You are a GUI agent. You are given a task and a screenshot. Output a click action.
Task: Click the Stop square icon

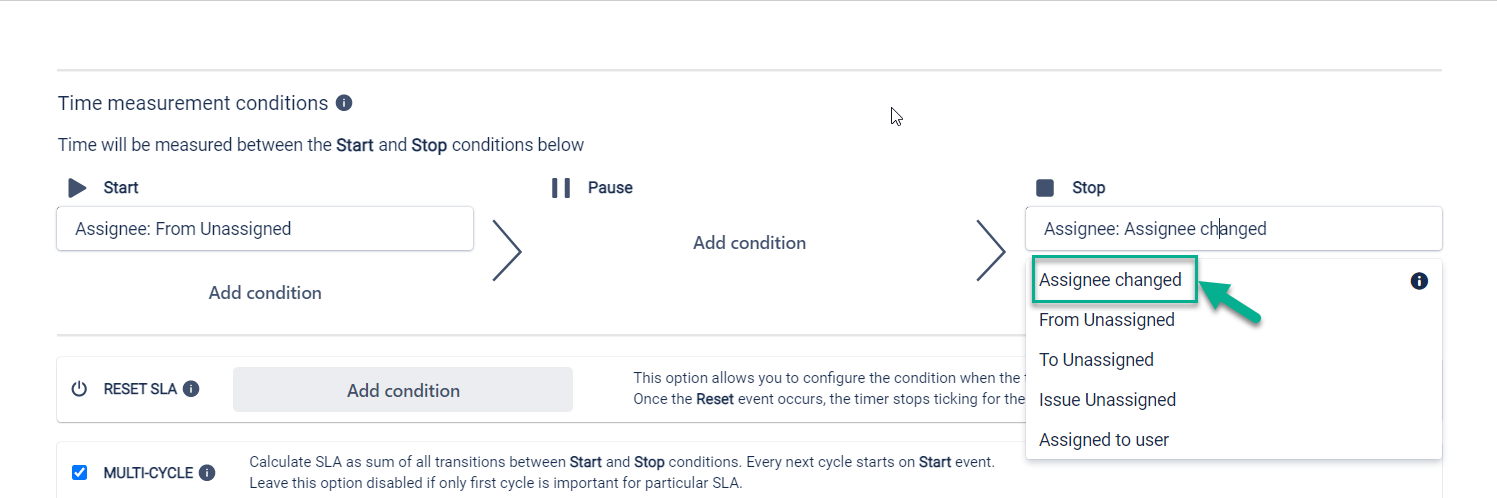point(1045,188)
